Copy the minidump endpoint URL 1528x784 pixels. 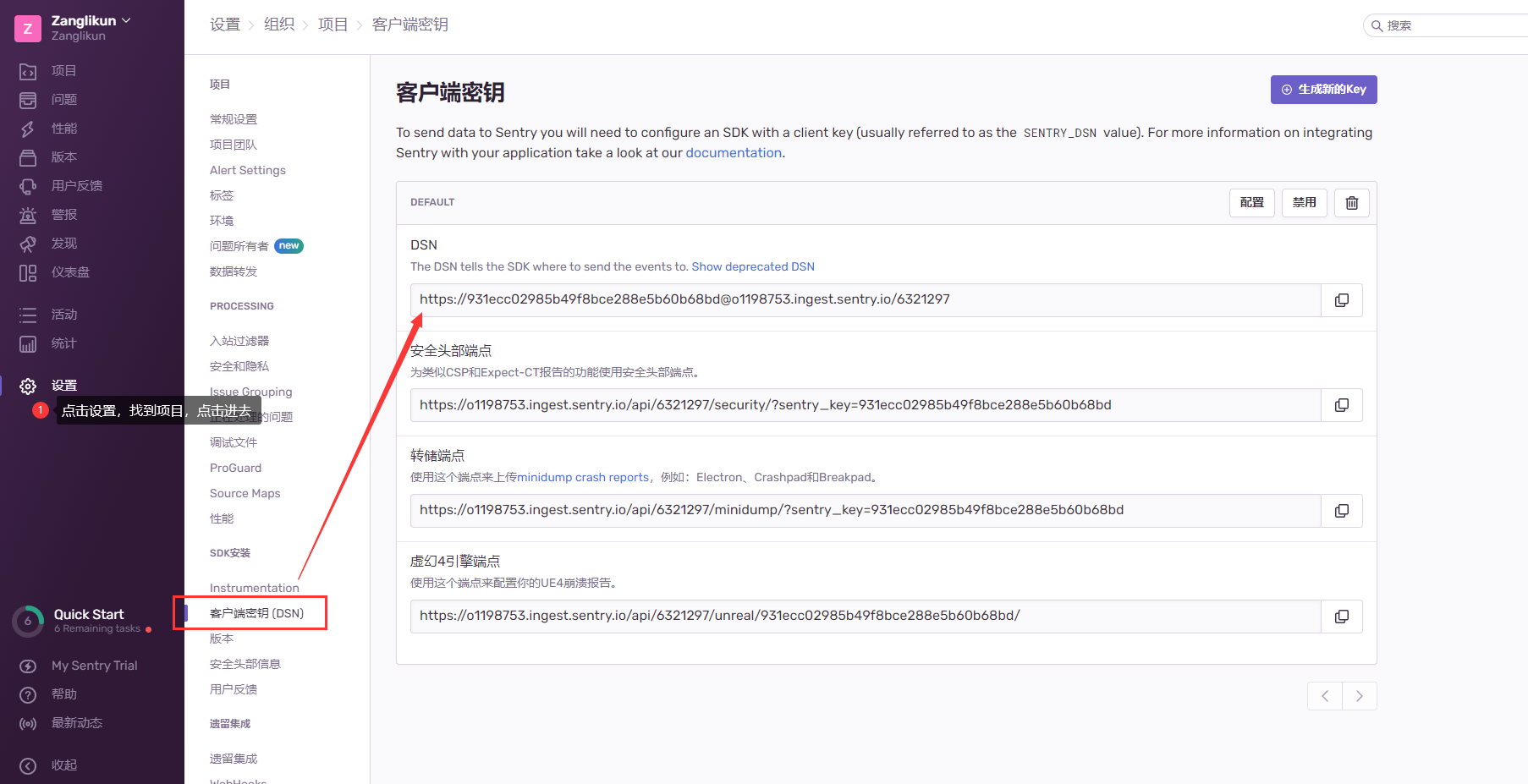pyautogui.click(x=1341, y=511)
